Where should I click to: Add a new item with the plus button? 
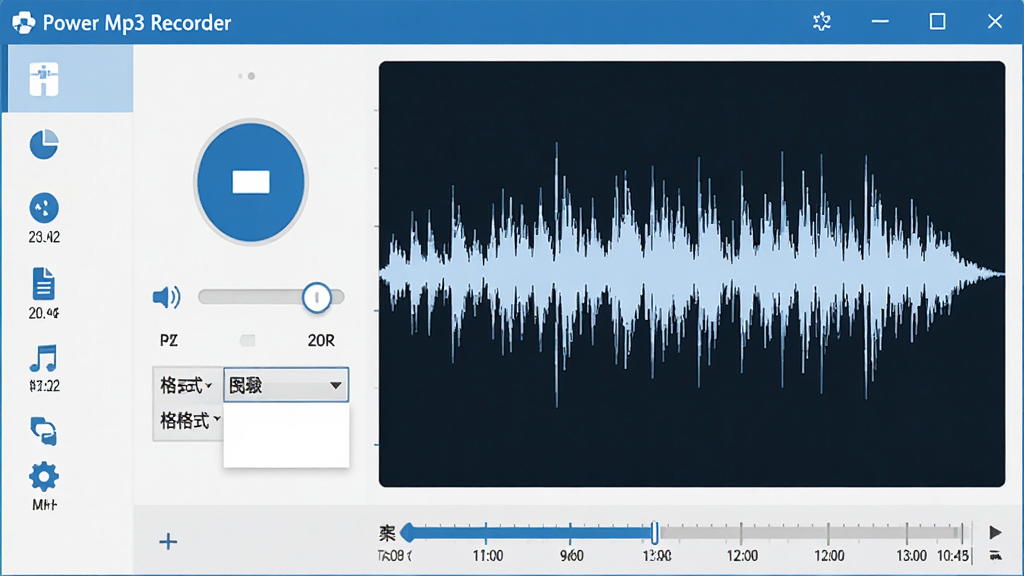pos(168,541)
